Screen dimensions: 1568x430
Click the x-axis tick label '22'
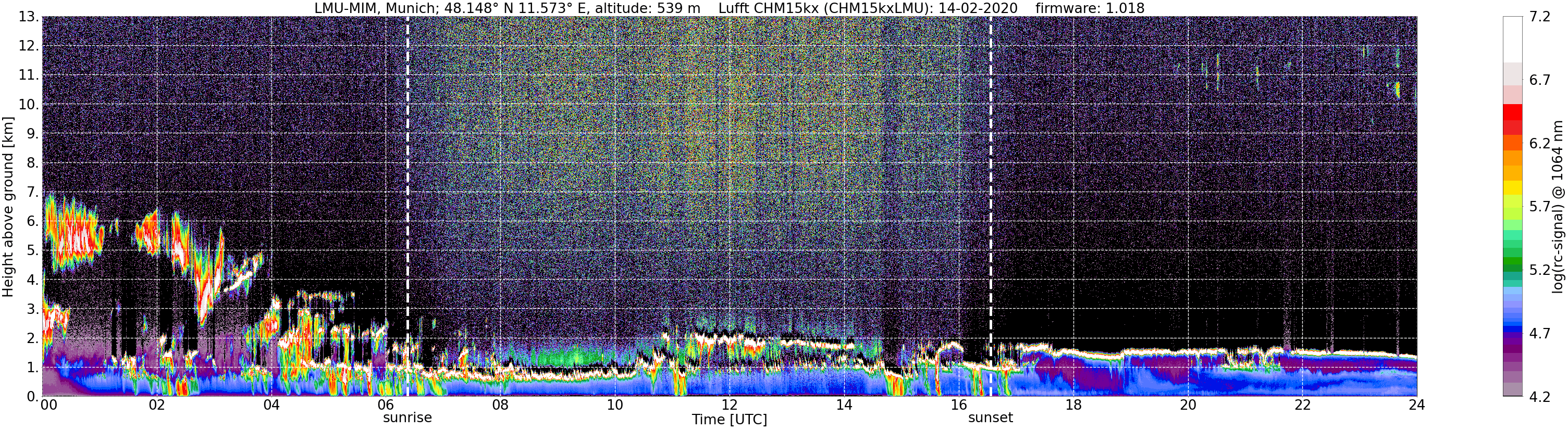point(1302,405)
